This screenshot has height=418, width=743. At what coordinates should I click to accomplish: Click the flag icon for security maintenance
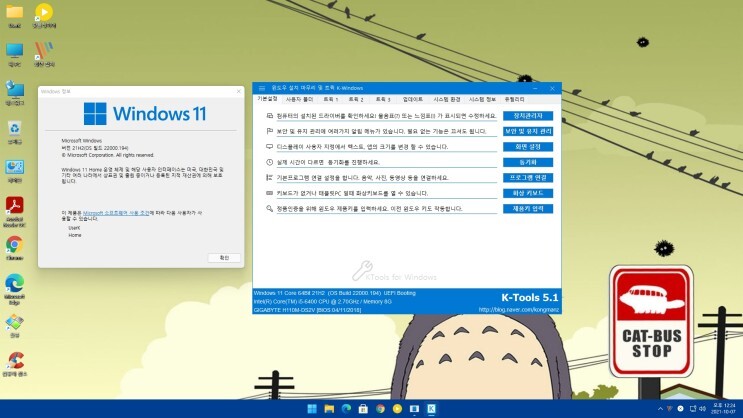[270, 131]
